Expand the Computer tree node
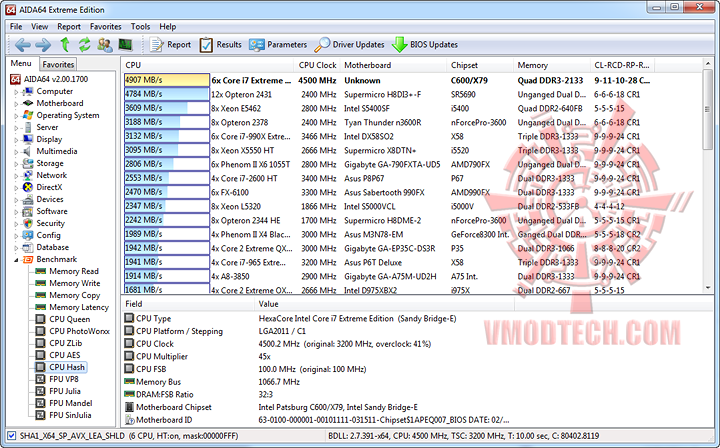This screenshot has width=720, height=448. coord(16,92)
